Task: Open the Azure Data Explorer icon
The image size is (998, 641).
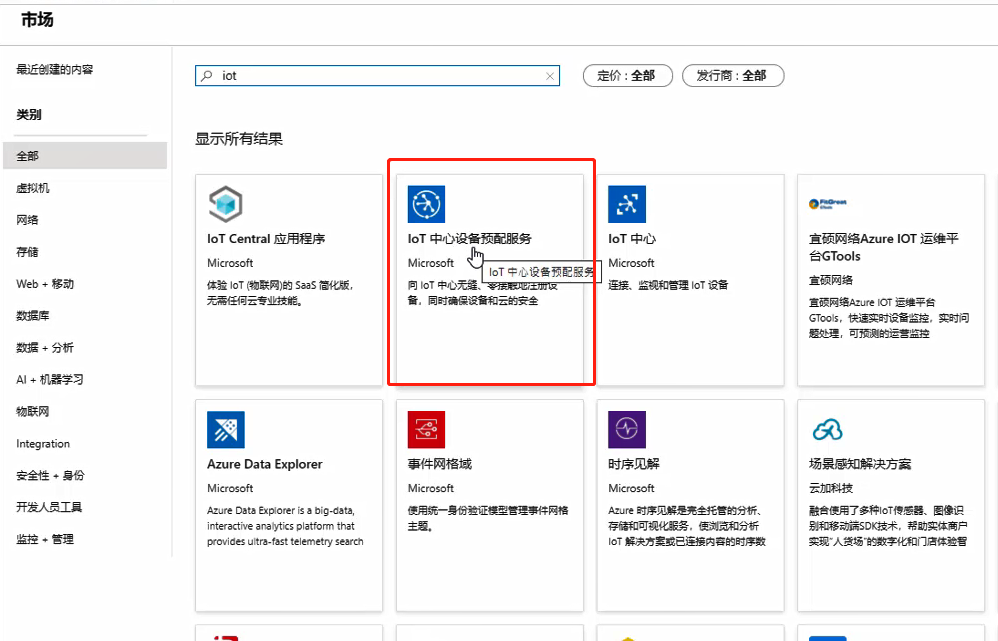Action: click(225, 429)
